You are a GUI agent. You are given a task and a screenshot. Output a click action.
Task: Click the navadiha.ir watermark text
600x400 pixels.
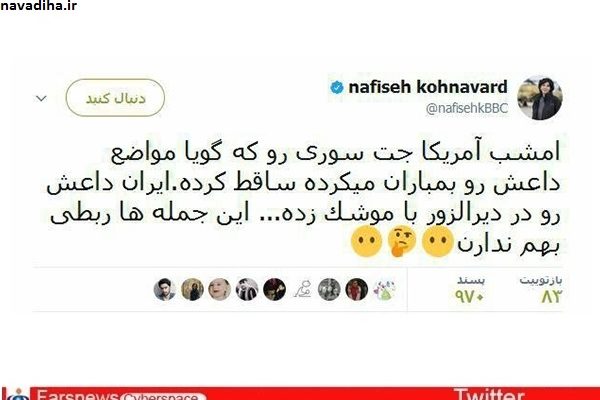(39, 5)
